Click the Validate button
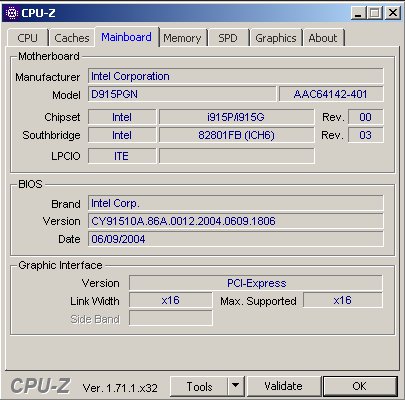 tap(283, 386)
